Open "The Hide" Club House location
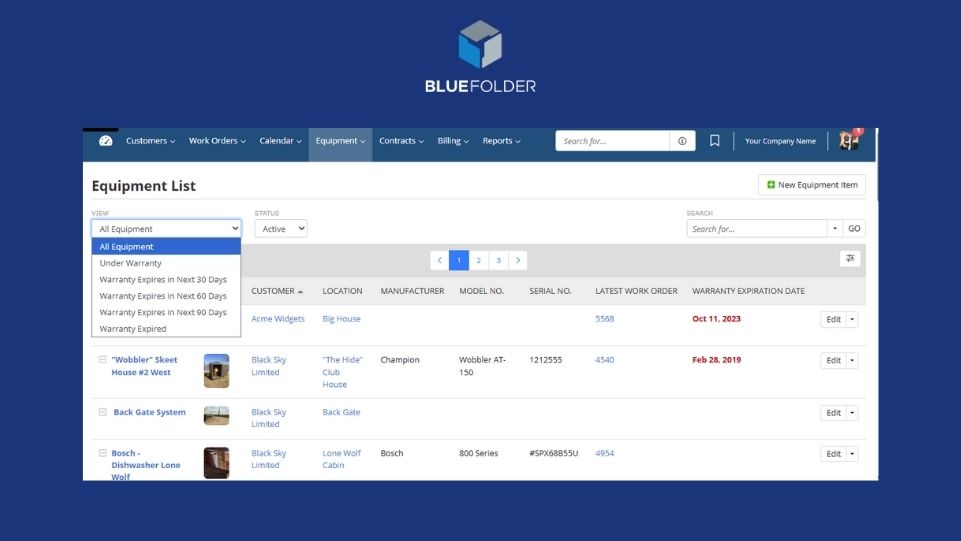Viewport: 961px width, 541px height. tap(343, 372)
